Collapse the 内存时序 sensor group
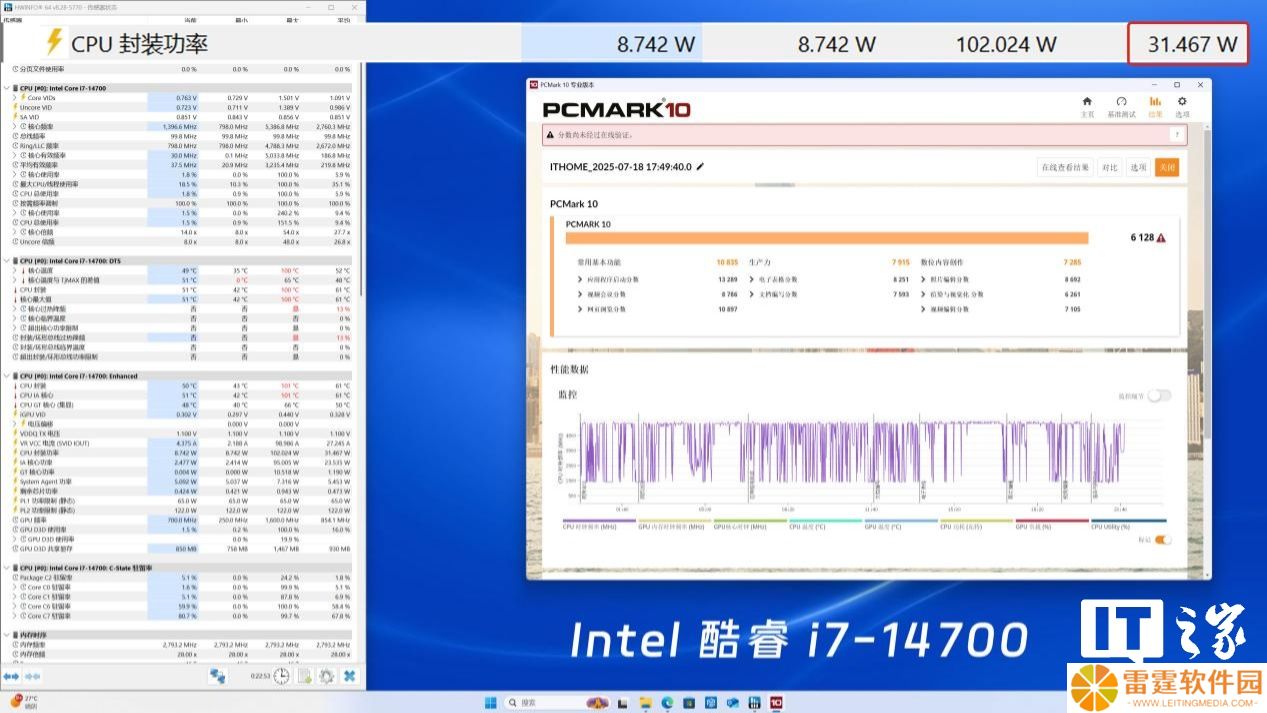 point(6,635)
